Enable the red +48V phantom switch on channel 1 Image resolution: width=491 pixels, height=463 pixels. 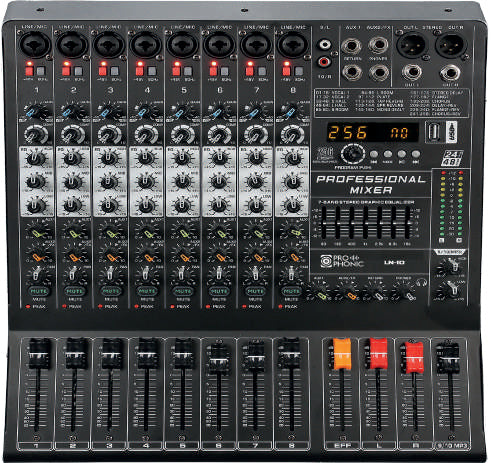tap(29, 71)
